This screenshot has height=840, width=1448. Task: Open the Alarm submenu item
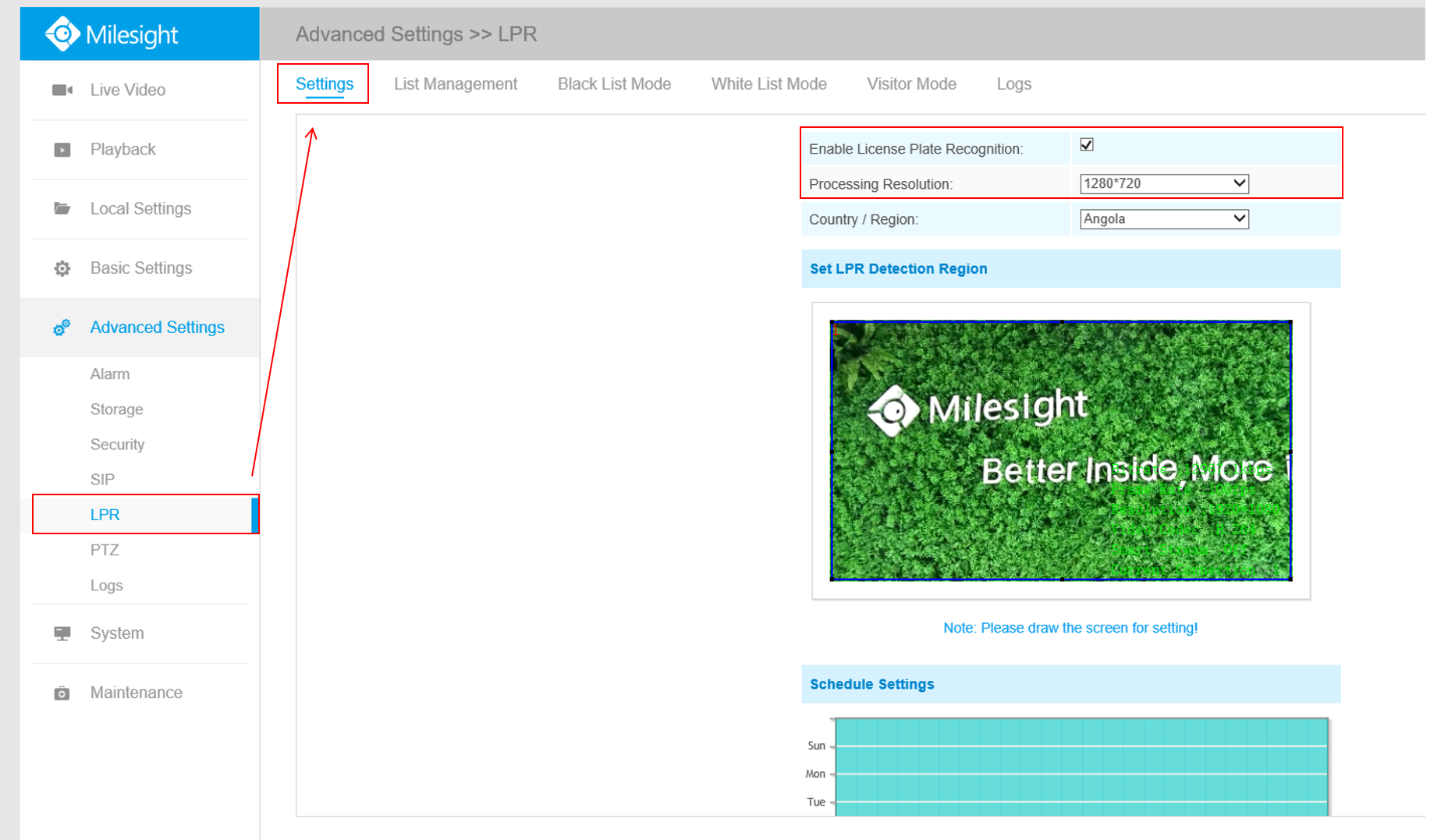click(x=110, y=374)
